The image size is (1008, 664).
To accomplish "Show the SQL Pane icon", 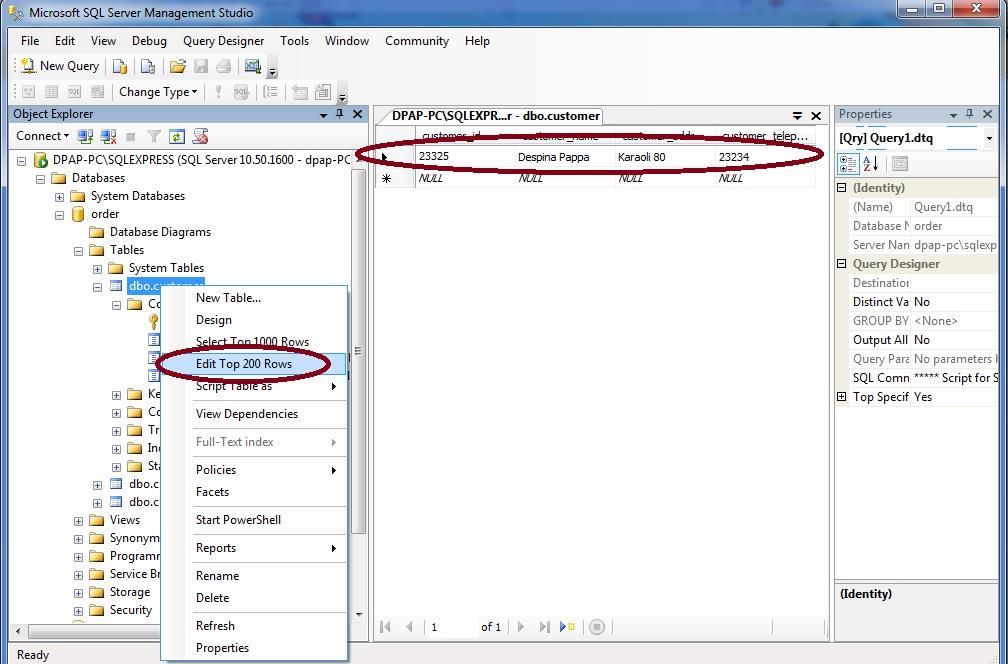I will click(x=75, y=92).
